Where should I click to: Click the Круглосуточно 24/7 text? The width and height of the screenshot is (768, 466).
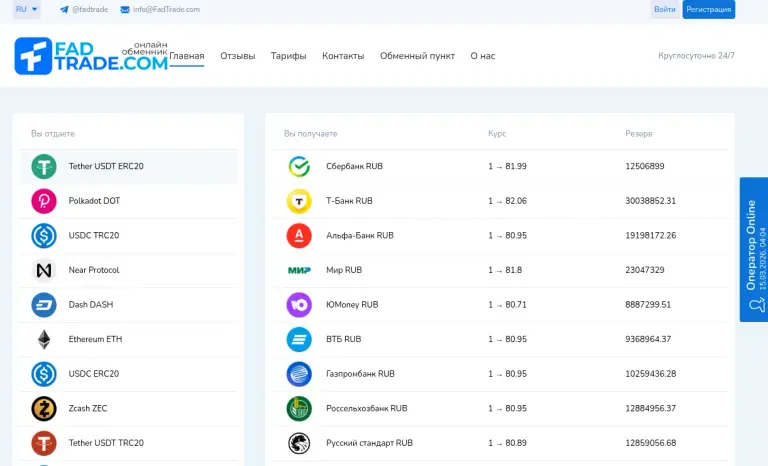click(696, 56)
